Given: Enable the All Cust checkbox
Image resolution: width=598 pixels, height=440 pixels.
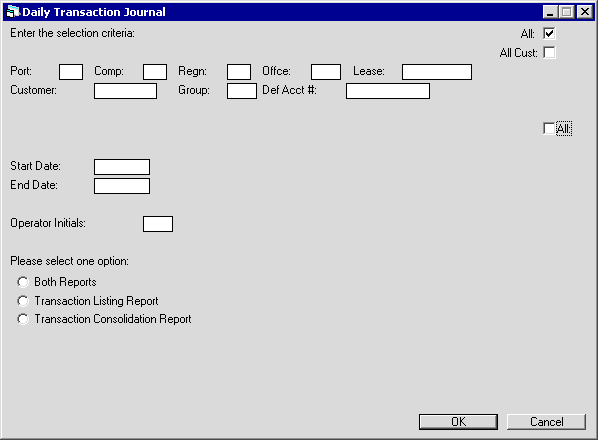Looking at the screenshot, I should point(549,53).
